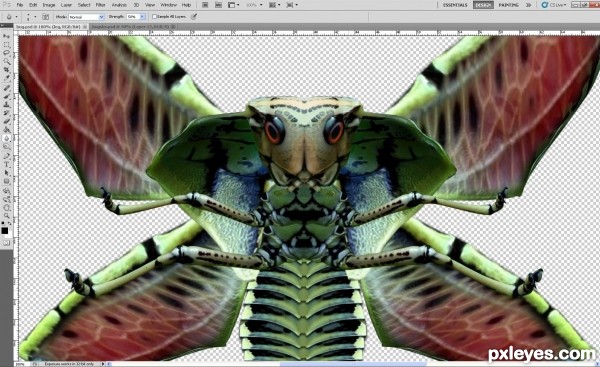600x367 pixels.
Task: Launch Mini Bridge from application bar
Action: 218,5
